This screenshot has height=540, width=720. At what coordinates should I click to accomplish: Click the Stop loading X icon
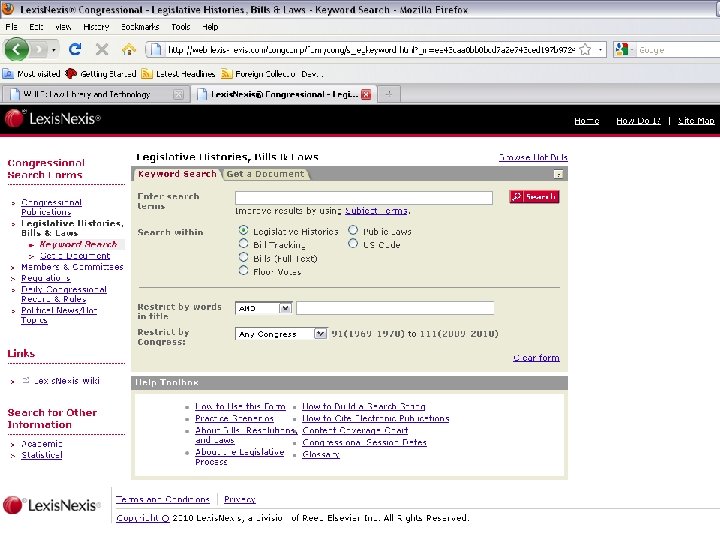102,49
